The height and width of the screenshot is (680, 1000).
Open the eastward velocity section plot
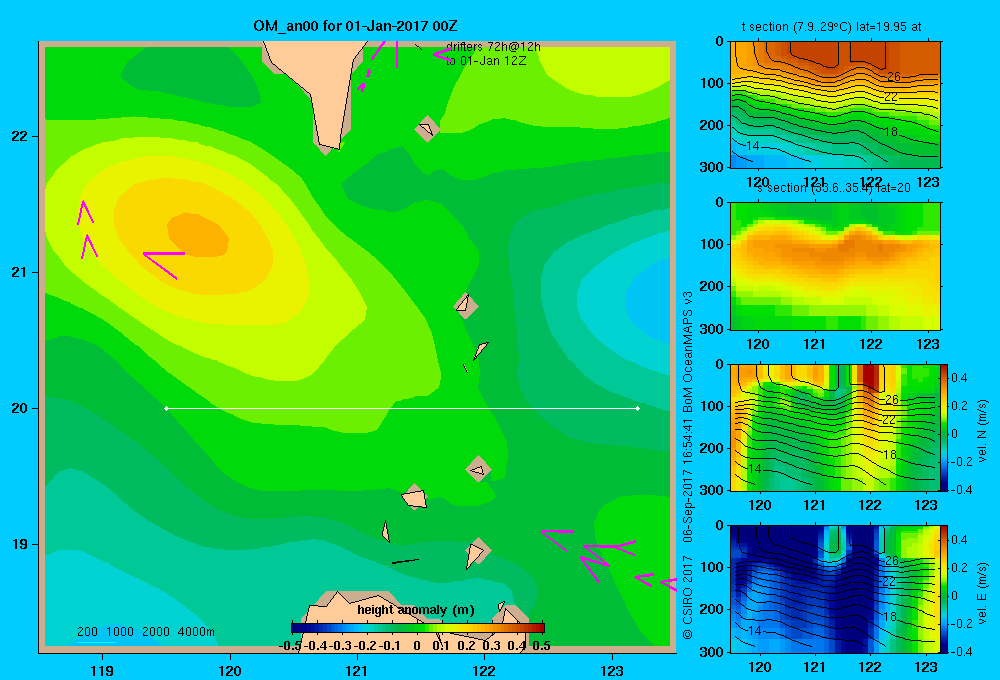click(x=835, y=589)
